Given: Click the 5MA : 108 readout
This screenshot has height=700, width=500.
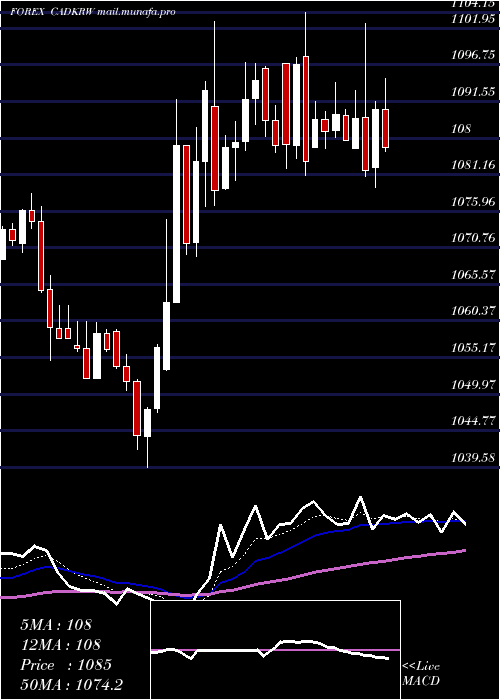Looking at the screenshot, I should (x=56, y=625).
